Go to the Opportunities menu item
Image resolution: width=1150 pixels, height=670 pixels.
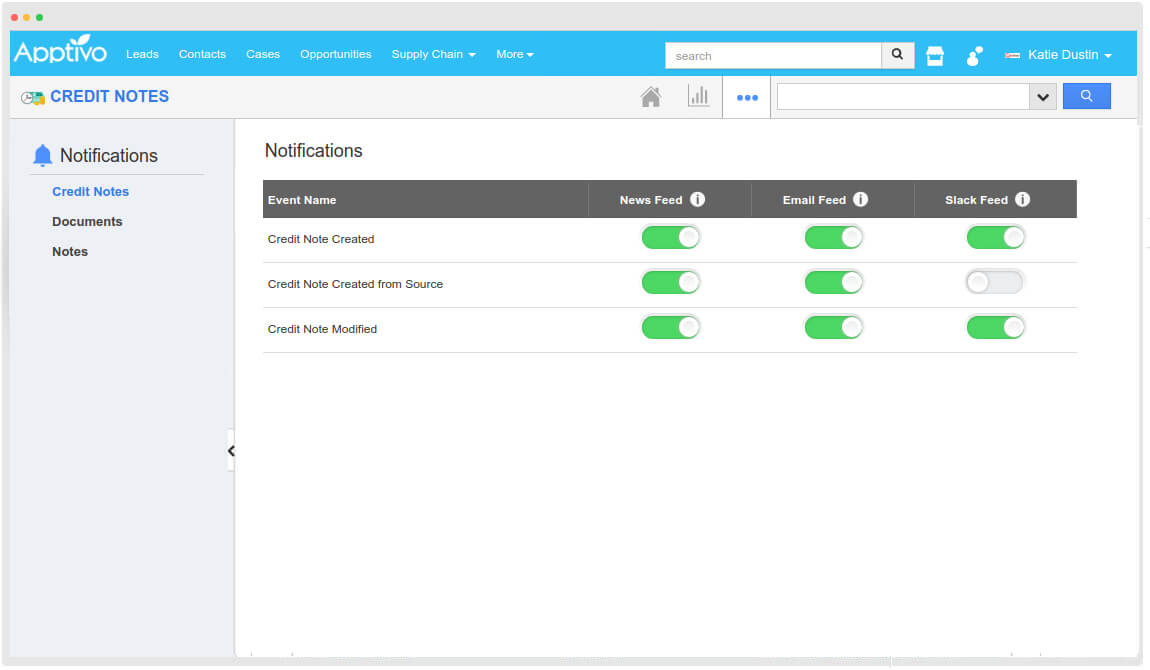tap(335, 54)
